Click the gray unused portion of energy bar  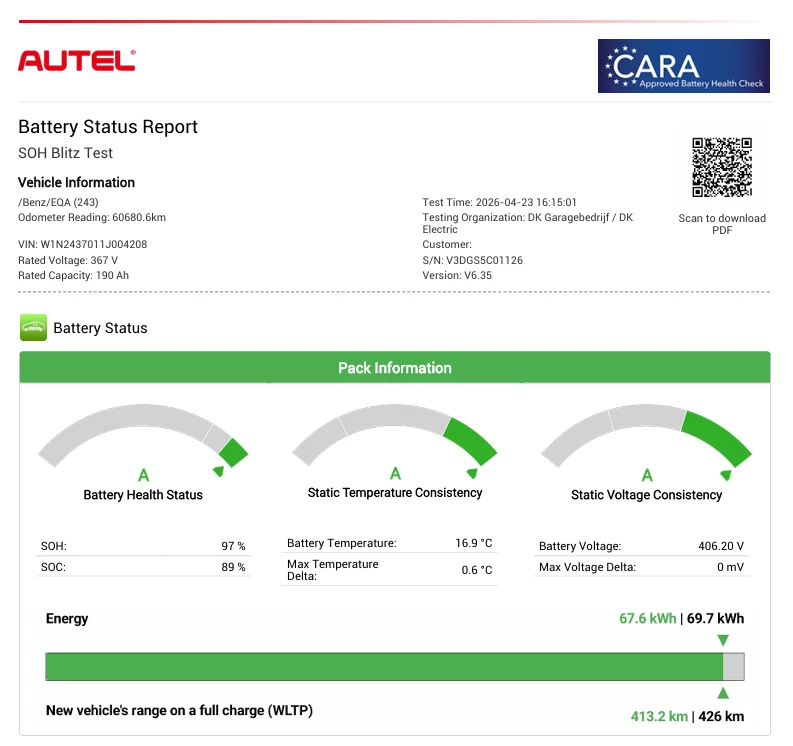(x=734, y=667)
